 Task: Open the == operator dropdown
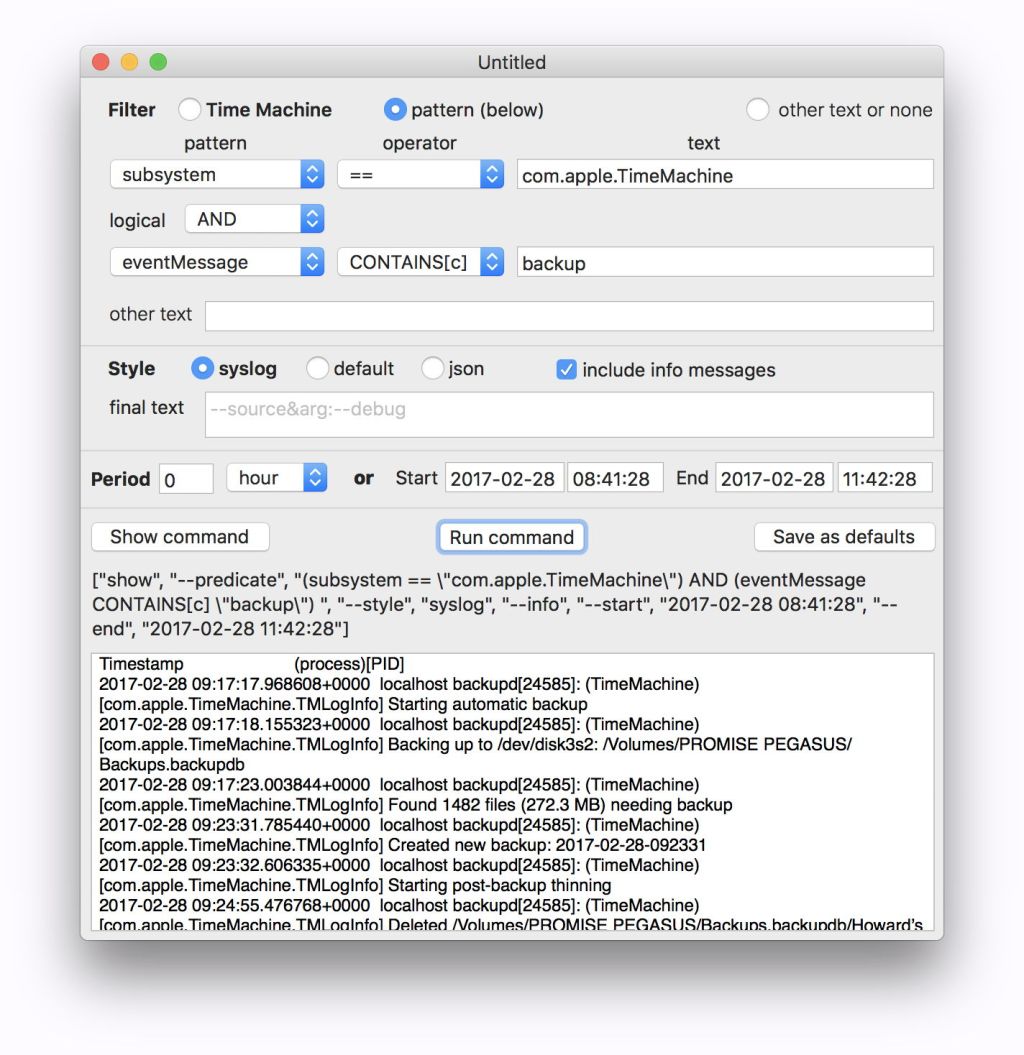point(419,175)
